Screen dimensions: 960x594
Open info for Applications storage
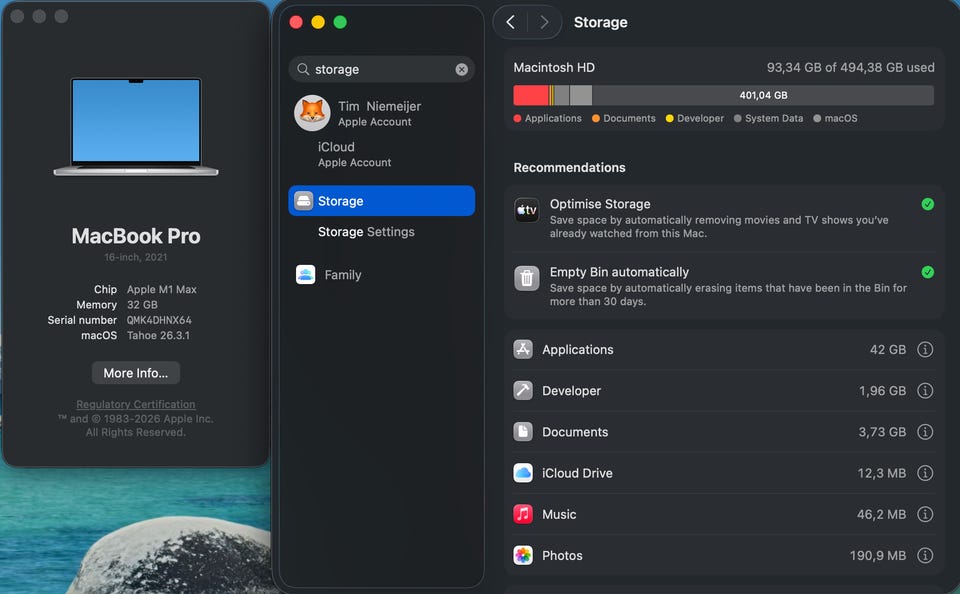tap(925, 350)
